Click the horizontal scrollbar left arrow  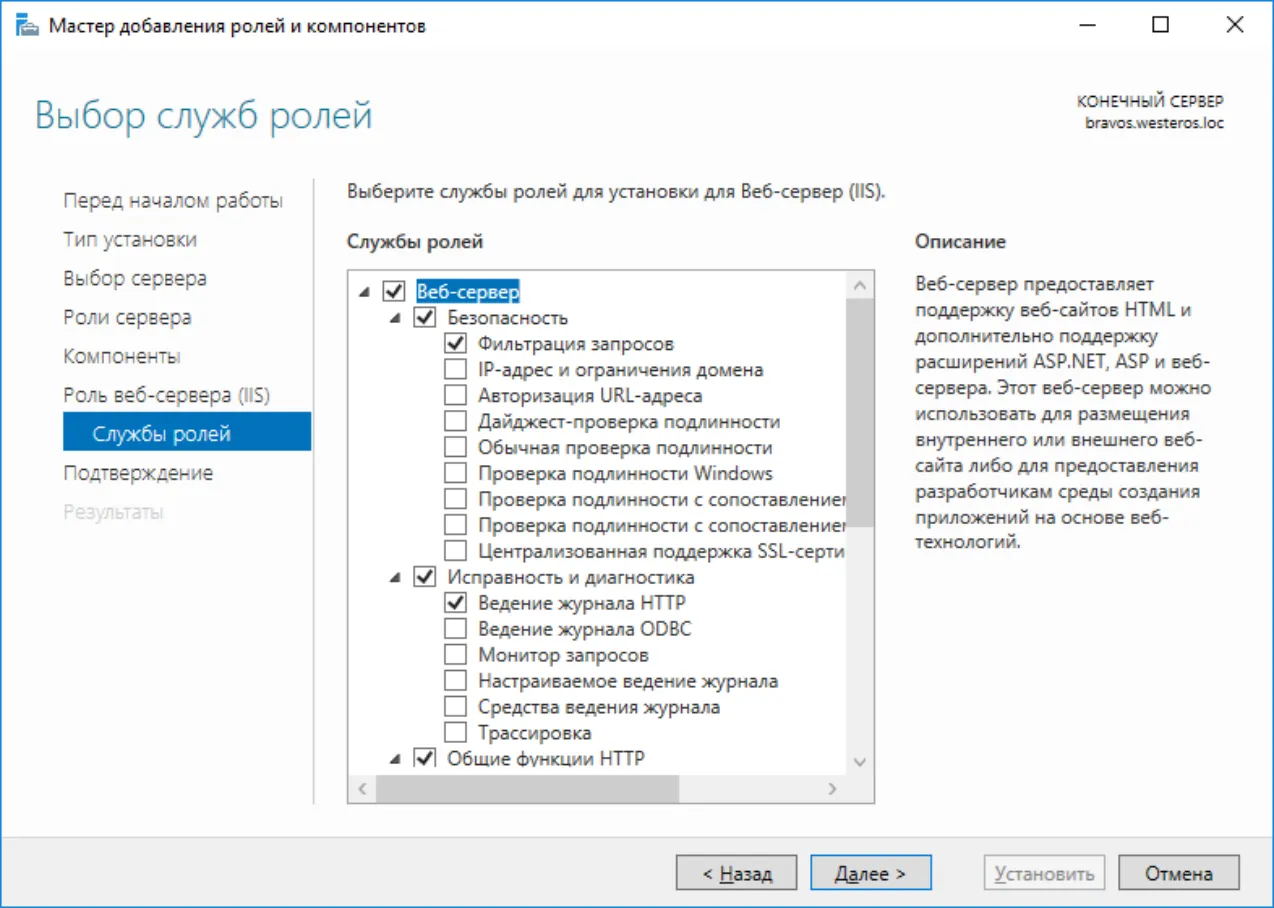(x=362, y=789)
